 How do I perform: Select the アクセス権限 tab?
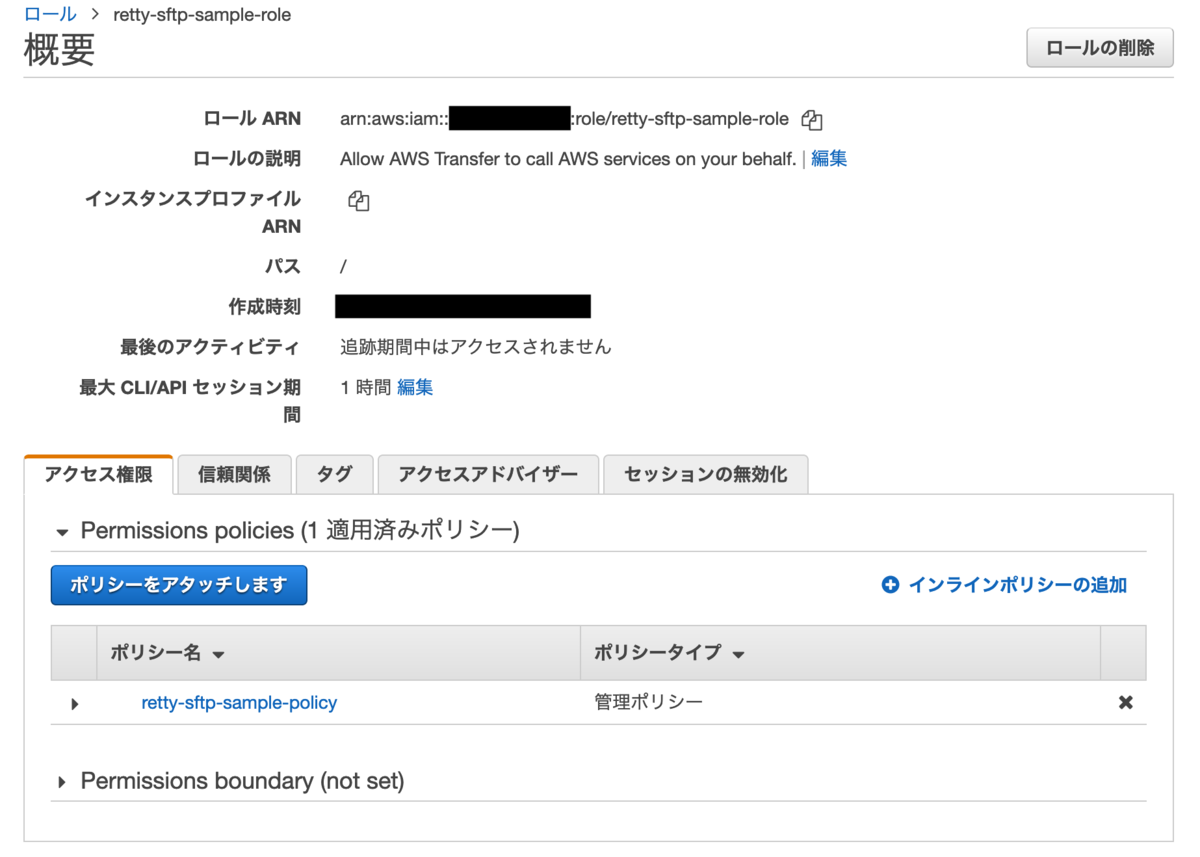98,475
